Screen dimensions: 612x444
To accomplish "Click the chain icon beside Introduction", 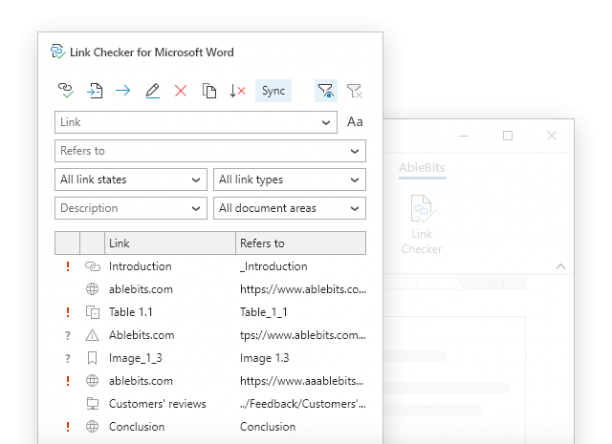I will coord(93,266).
